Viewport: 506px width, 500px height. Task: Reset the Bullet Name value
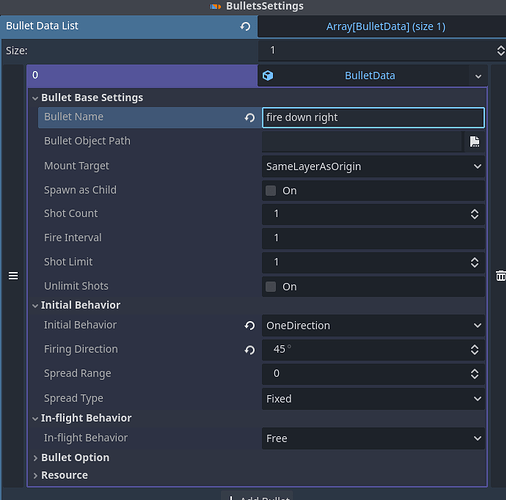pyautogui.click(x=250, y=118)
